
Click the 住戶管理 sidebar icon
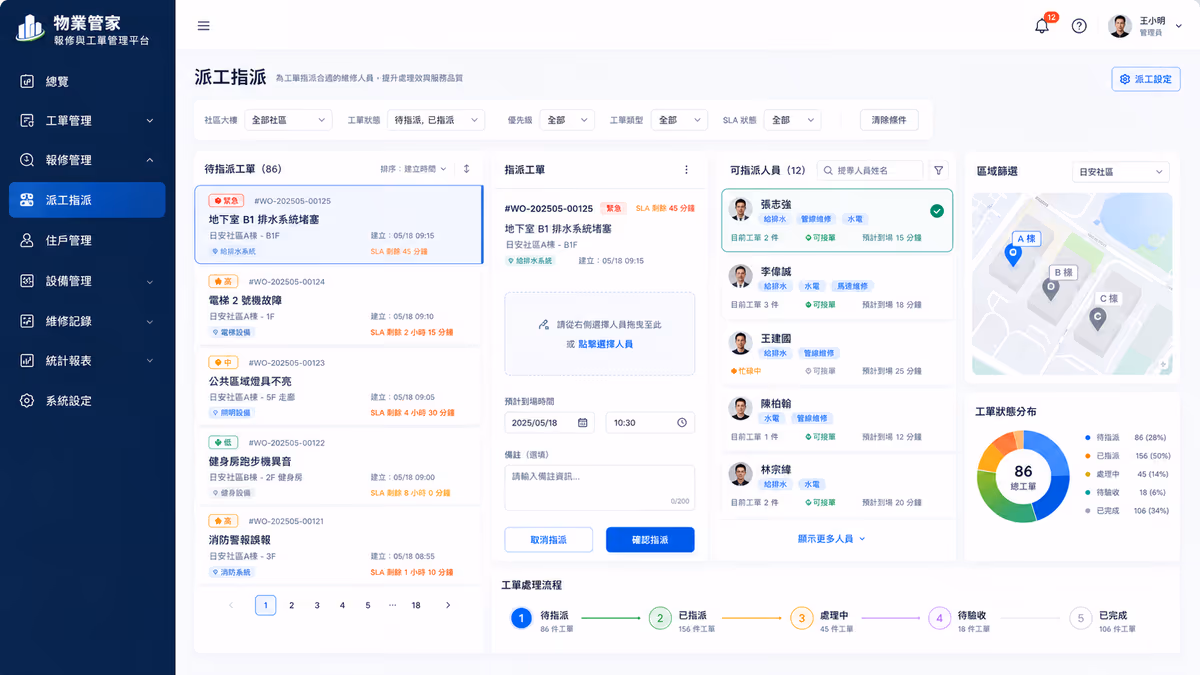pos(28,240)
